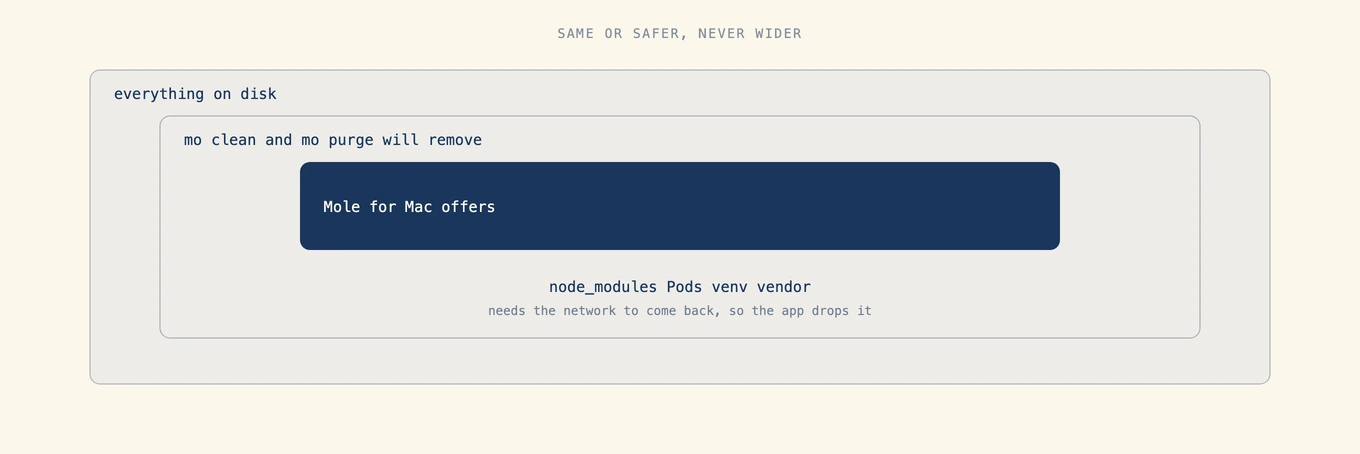The height and width of the screenshot is (454, 1360).
Task: Click NEVER WIDER in the top heading
Action: pyautogui.click(x=750, y=34)
